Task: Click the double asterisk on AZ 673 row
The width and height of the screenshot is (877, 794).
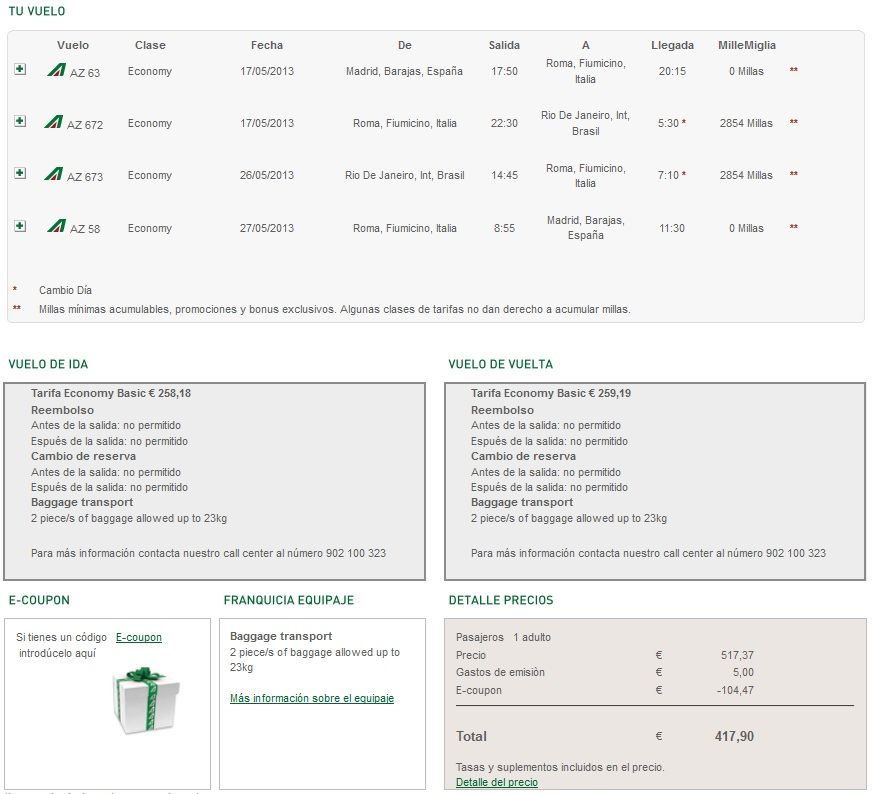Action: (793, 174)
